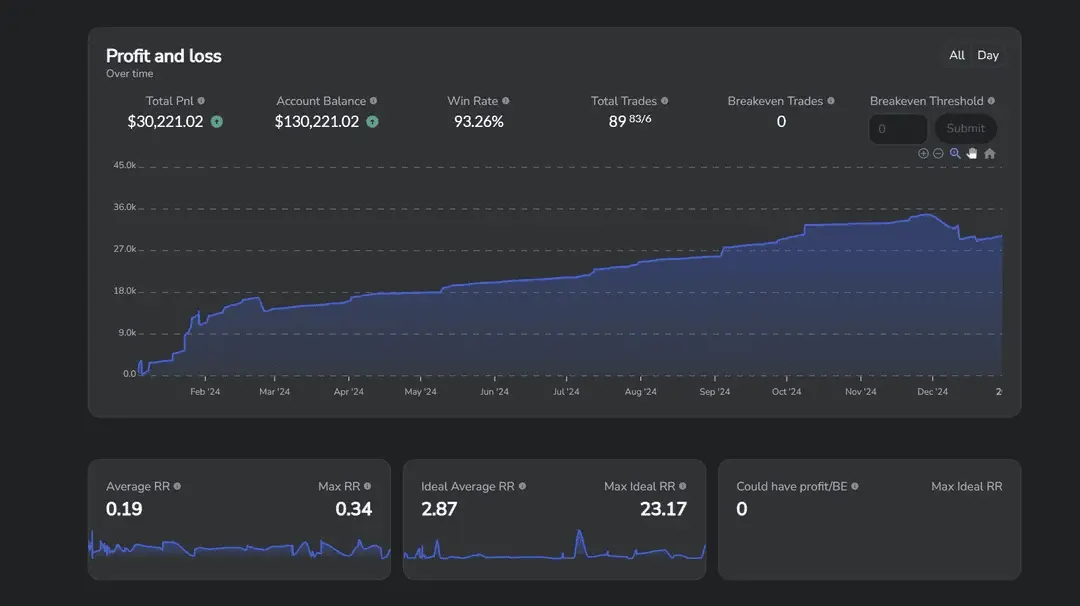This screenshot has height=606, width=1080.
Task: Click info icon beside Total Trades
Action: (665, 101)
